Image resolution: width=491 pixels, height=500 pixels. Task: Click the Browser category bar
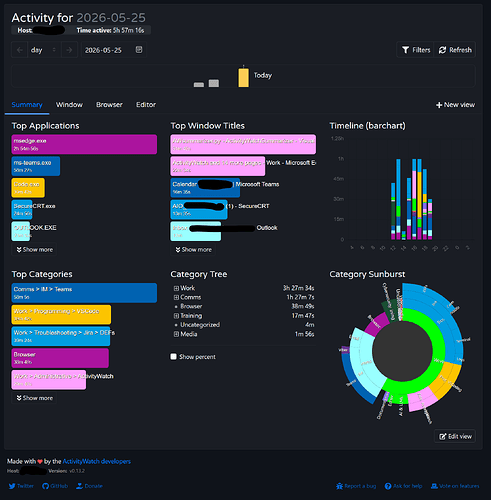click(60, 358)
